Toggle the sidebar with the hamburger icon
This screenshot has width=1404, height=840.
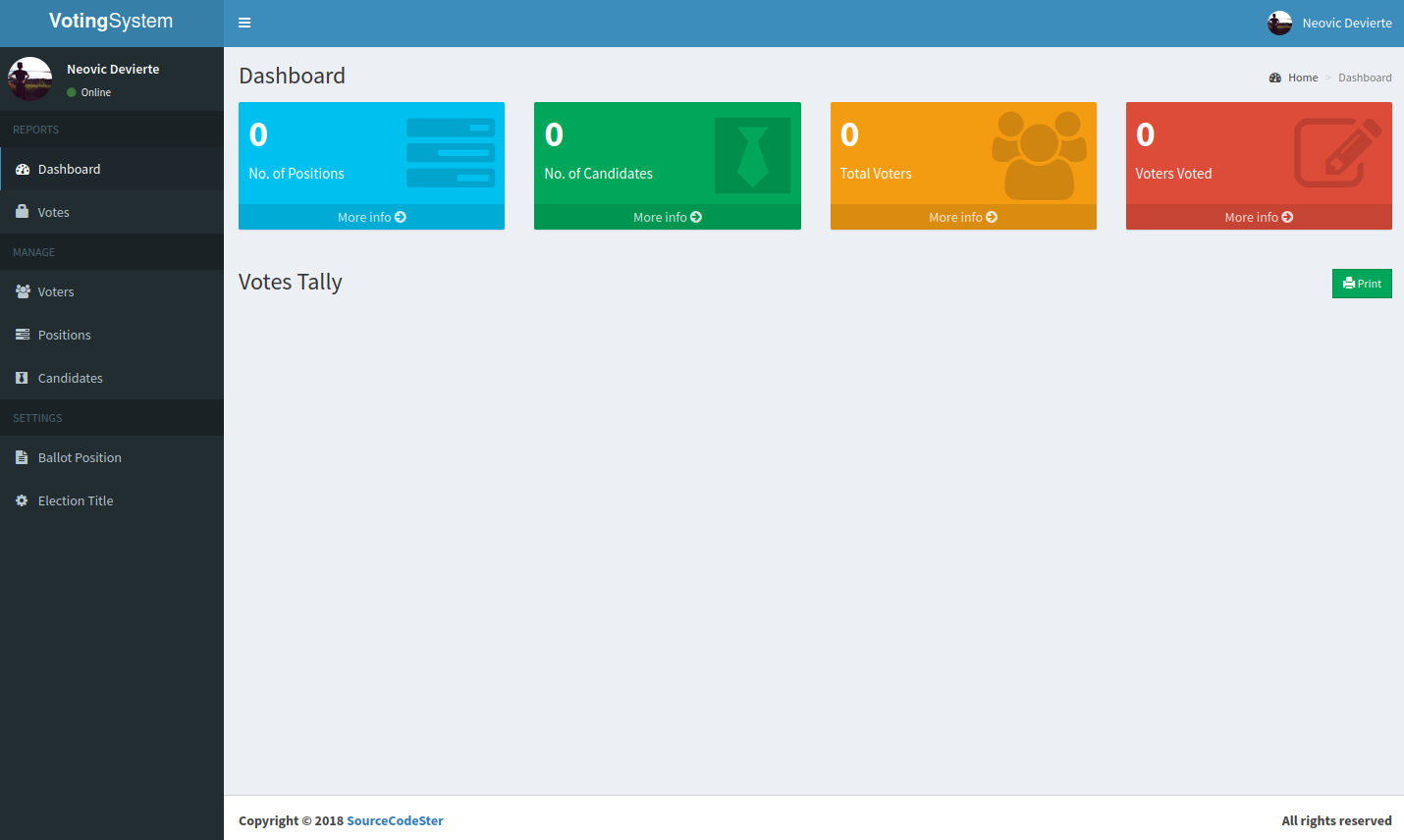pos(244,23)
